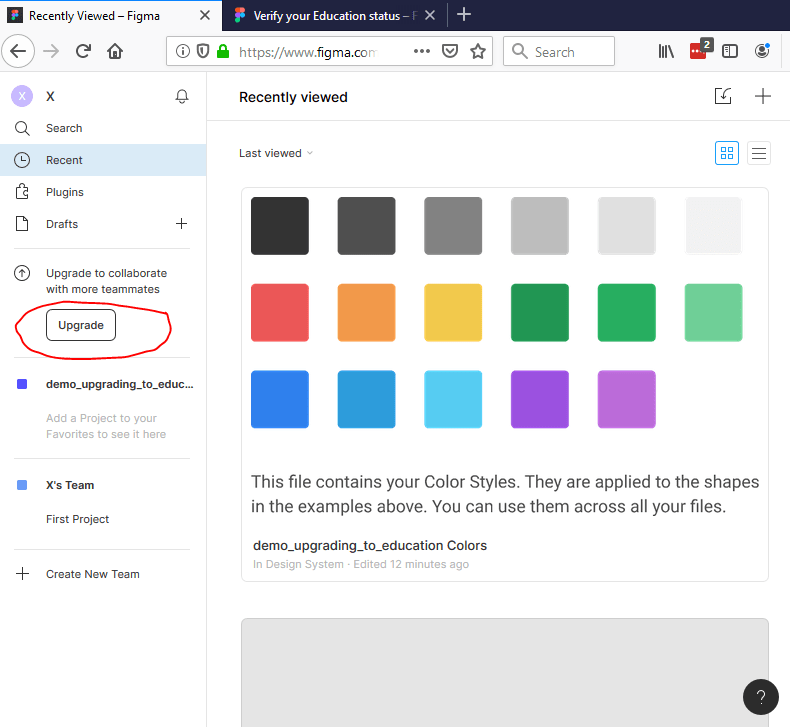Click the upward arrow upgrade icon
The image size is (790, 727).
[x=22, y=273]
